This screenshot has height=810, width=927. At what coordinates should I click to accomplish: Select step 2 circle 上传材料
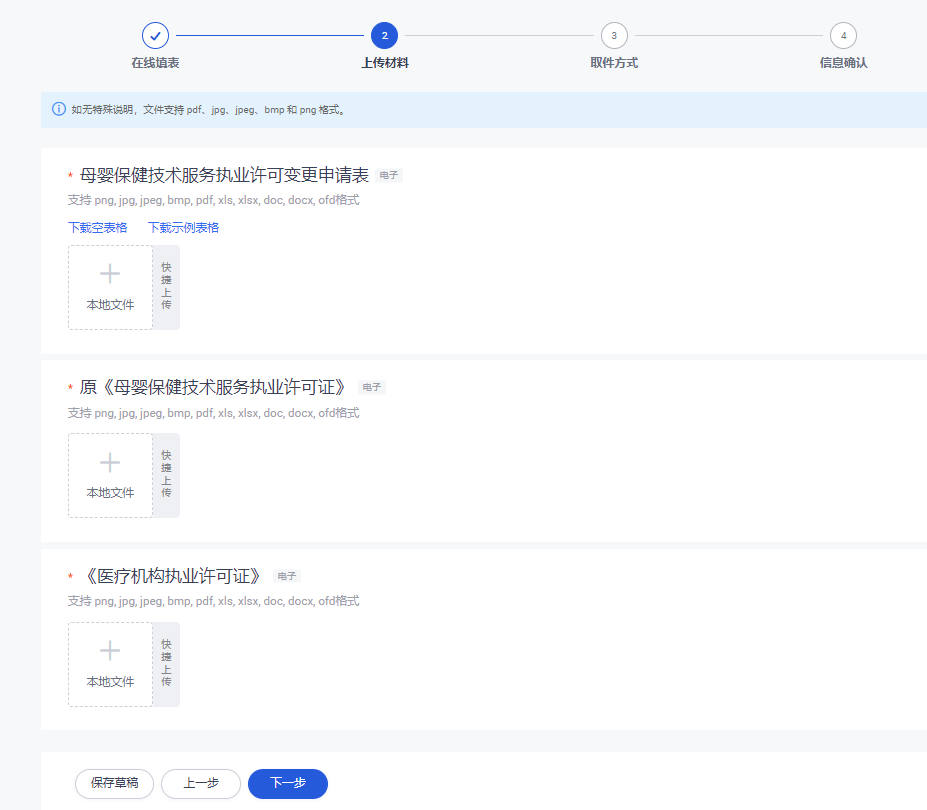click(384, 35)
